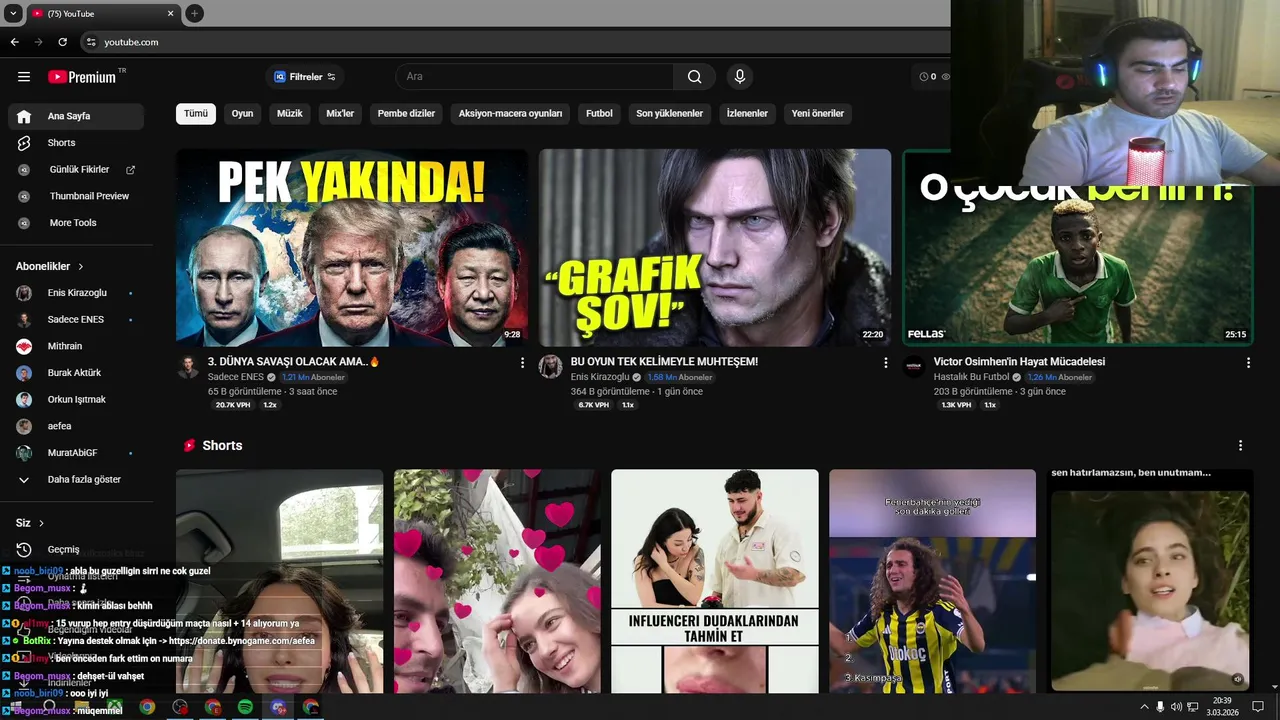Open the Shorts shelf options menu
Viewport: 1280px width, 720px height.
[x=1240, y=446]
